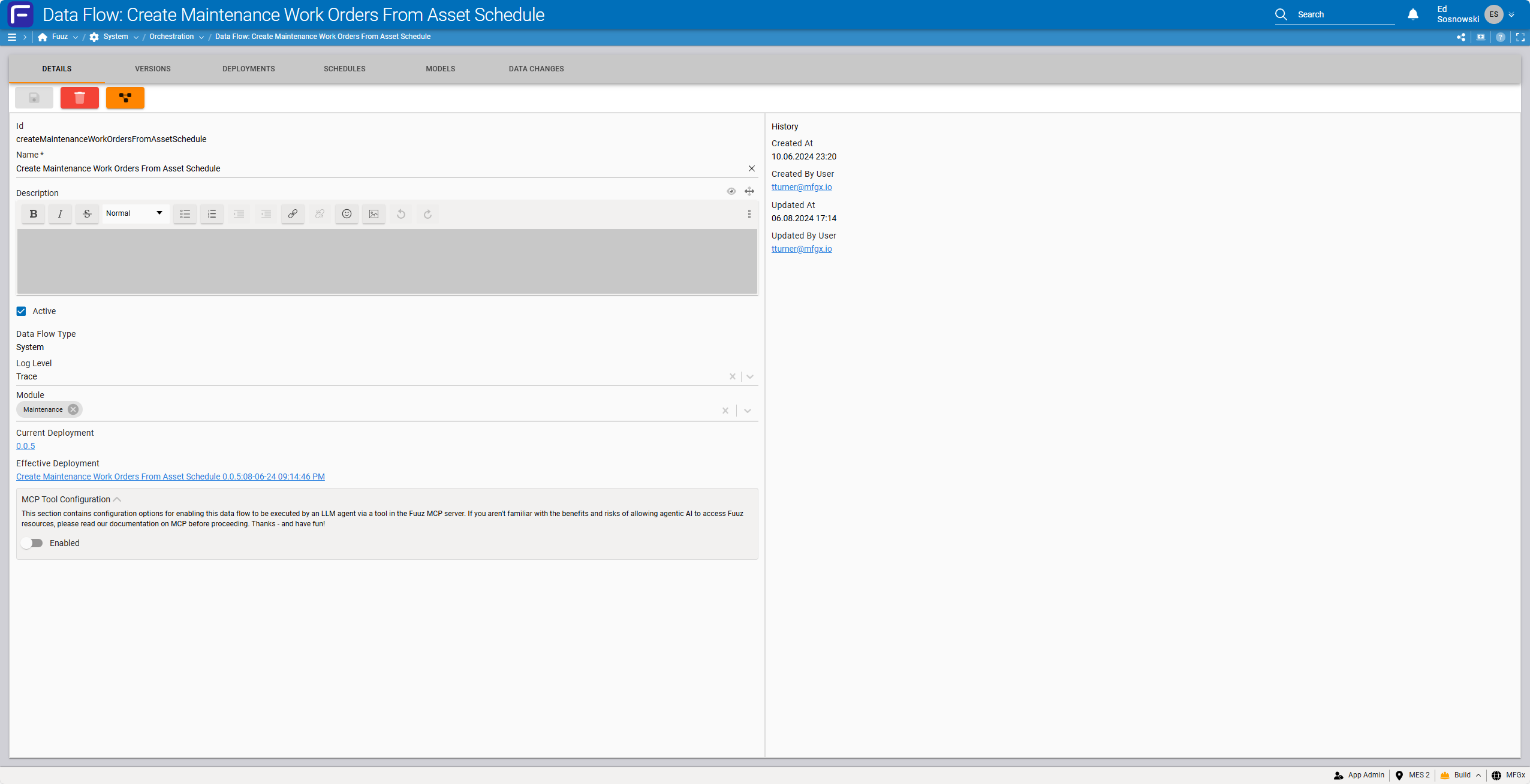Open the Schedules tab

(345, 69)
